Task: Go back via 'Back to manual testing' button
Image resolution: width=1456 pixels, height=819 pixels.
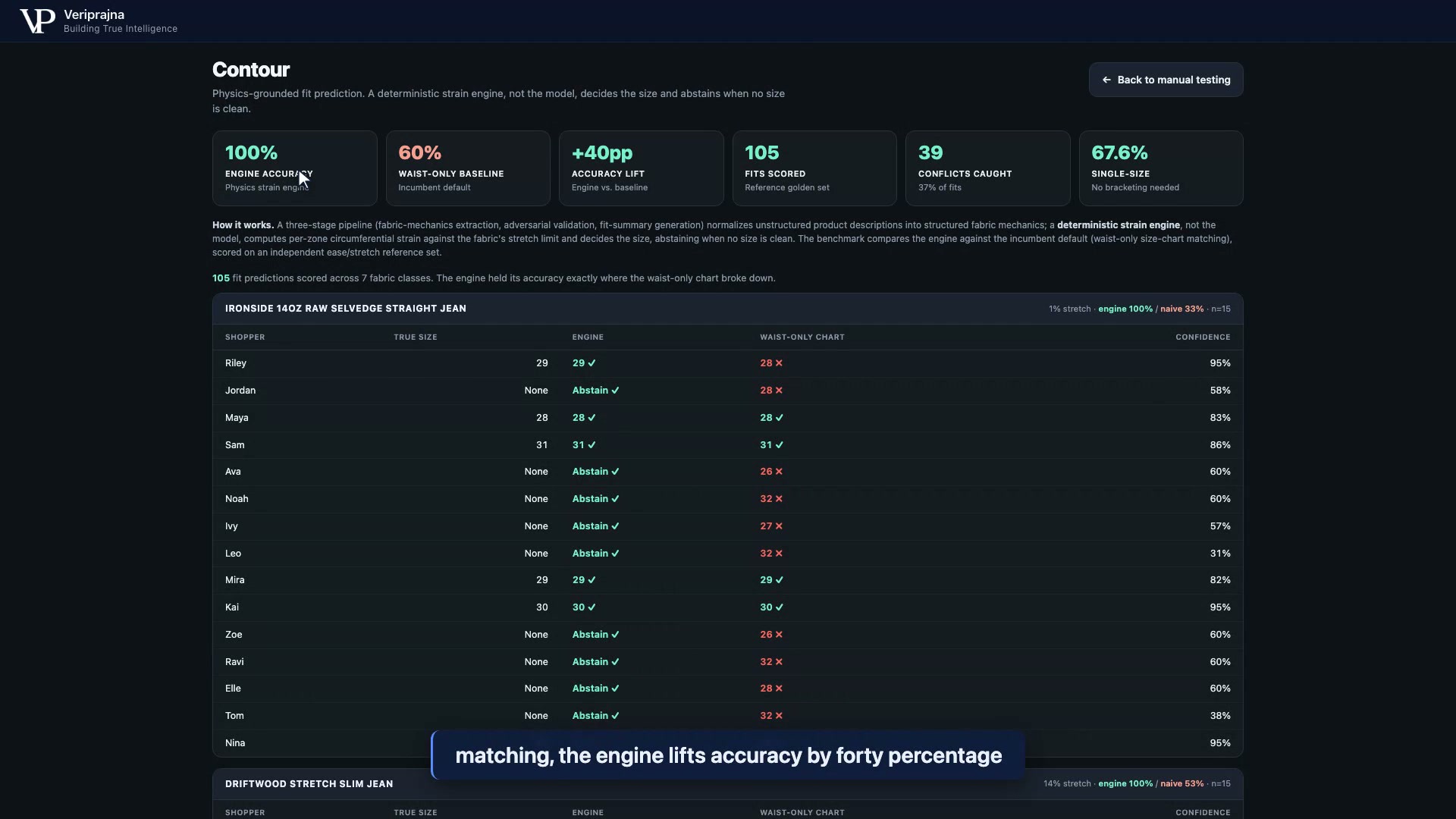Action: 1166,80
